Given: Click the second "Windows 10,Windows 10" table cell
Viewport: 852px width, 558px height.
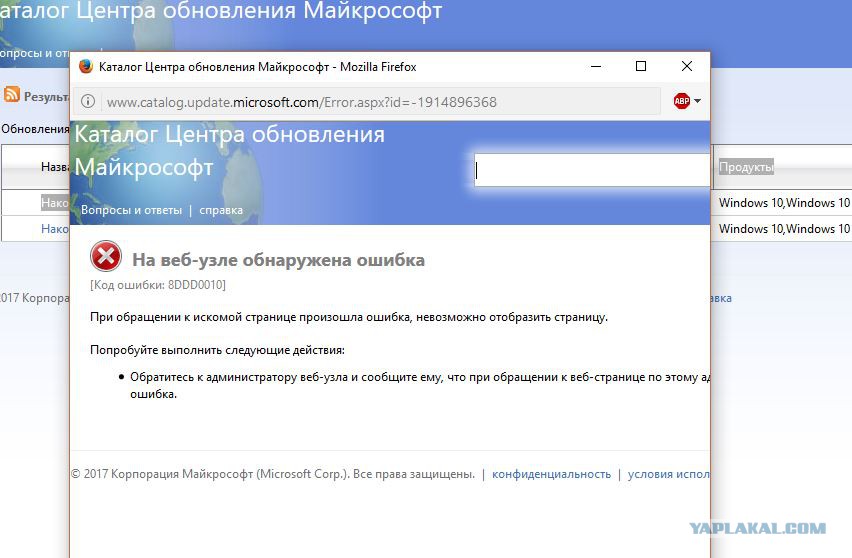Looking at the screenshot, I should pyautogui.click(x=784, y=229).
